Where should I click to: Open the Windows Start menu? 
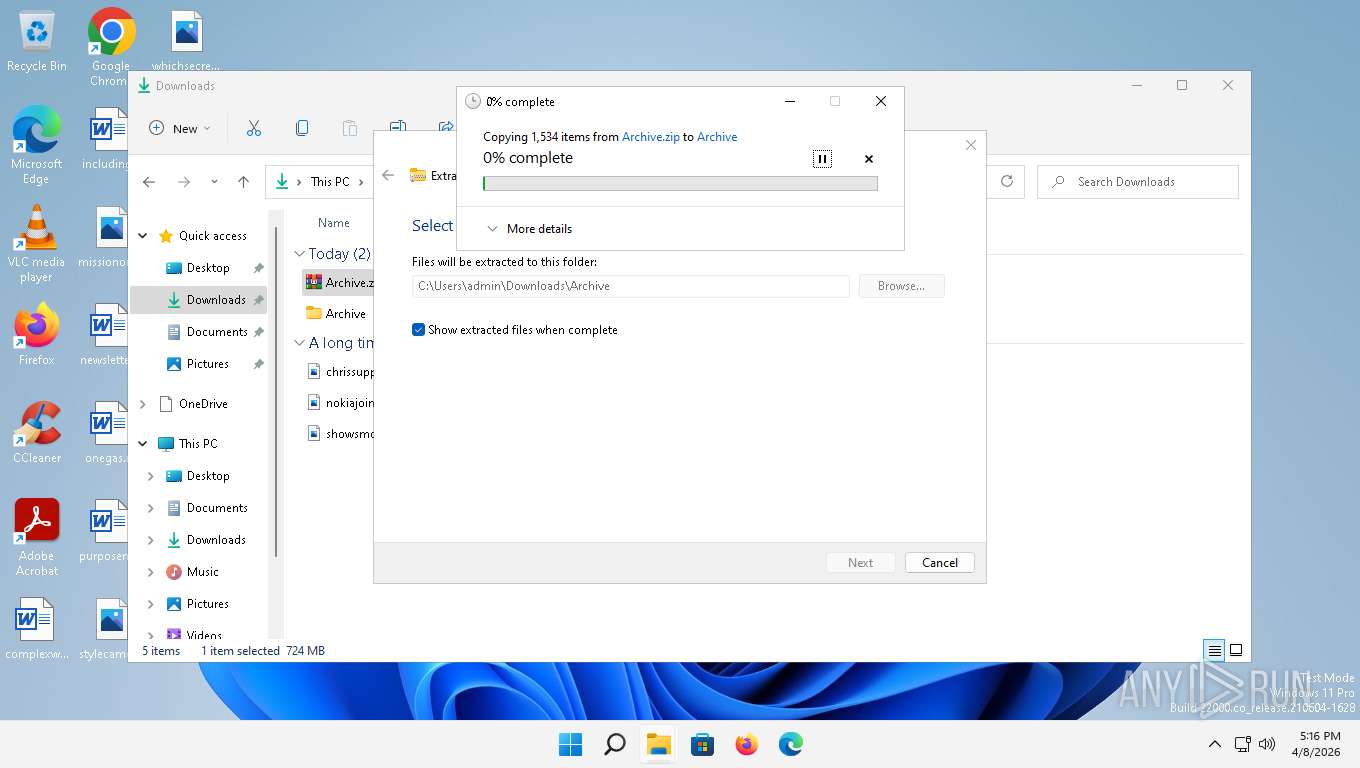pyautogui.click(x=570, y=744)
